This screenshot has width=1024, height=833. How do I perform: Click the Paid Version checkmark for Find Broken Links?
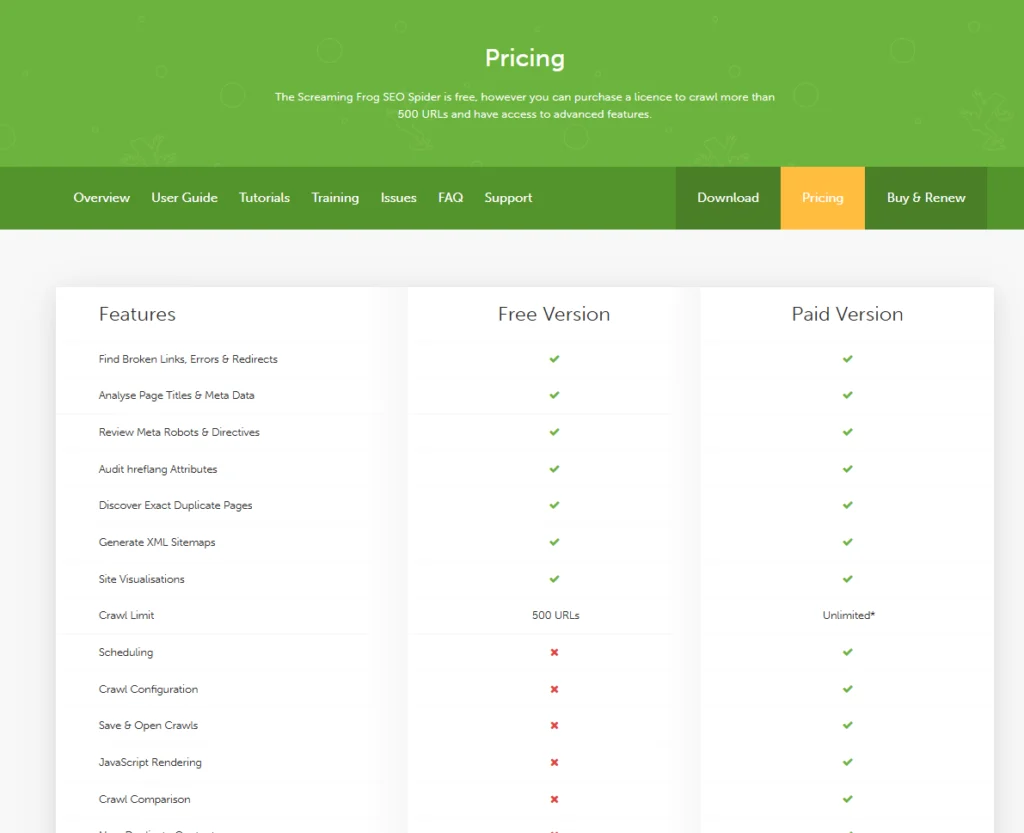tap(848, 359)
